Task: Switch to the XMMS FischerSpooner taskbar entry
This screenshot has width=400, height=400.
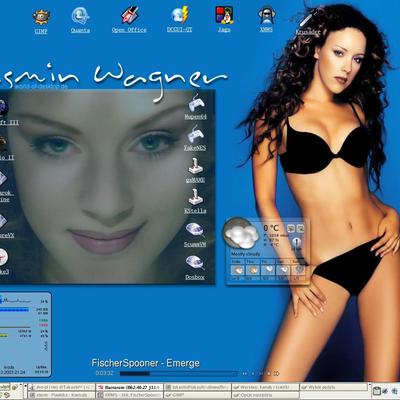Action: [130, 395]
